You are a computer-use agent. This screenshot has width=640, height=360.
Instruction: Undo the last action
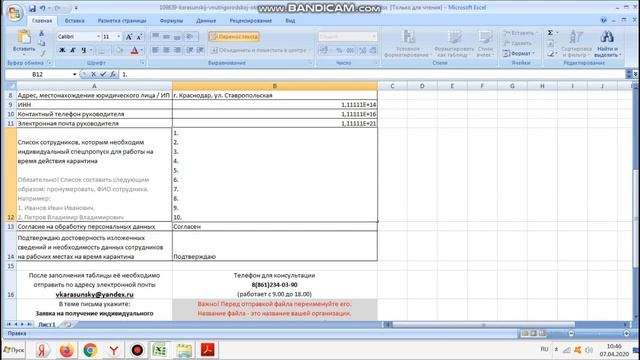[42, 8]
